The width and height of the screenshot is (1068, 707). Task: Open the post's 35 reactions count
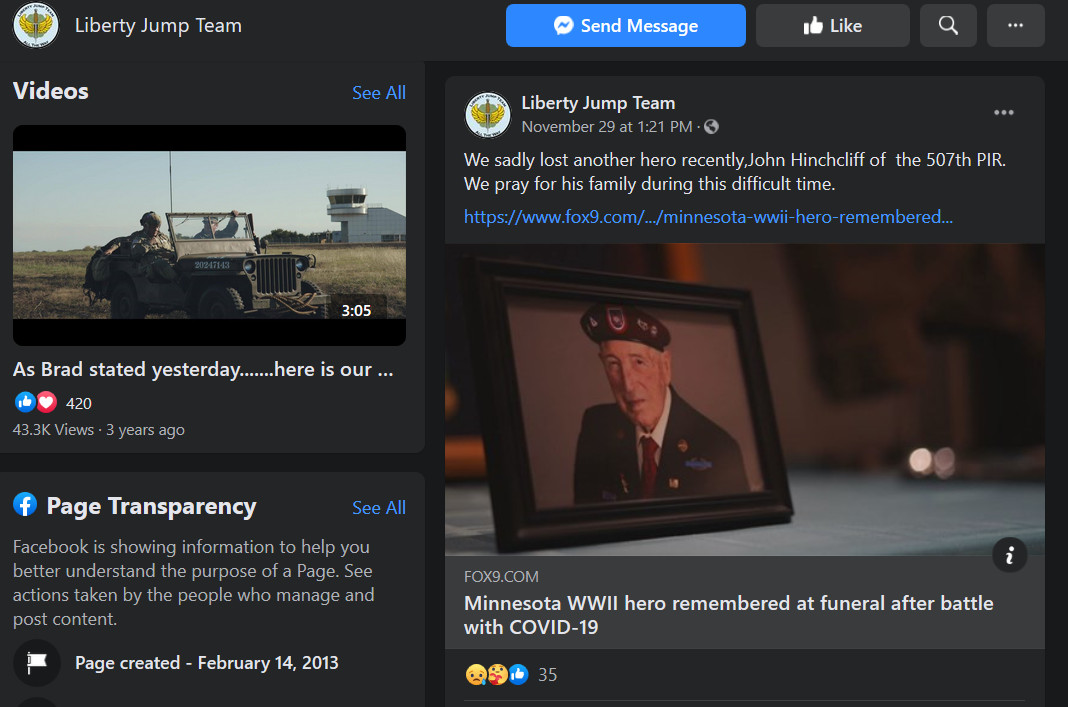pyautogui.click(x=548, y=674)
